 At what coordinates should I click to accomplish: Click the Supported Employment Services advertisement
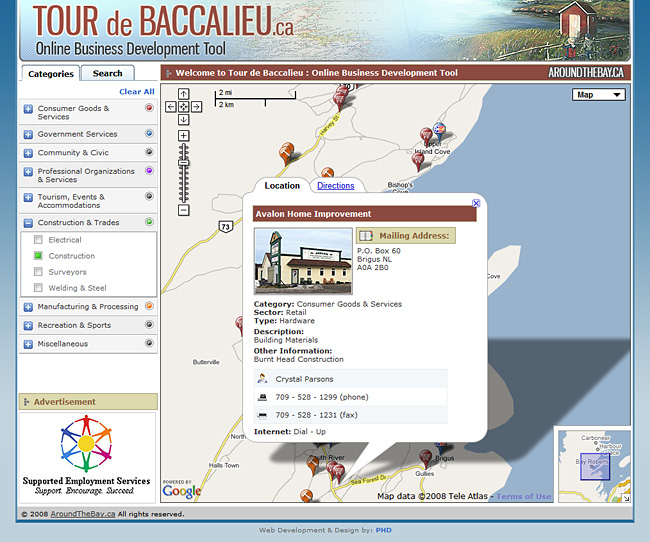click(x=87, y=457)
